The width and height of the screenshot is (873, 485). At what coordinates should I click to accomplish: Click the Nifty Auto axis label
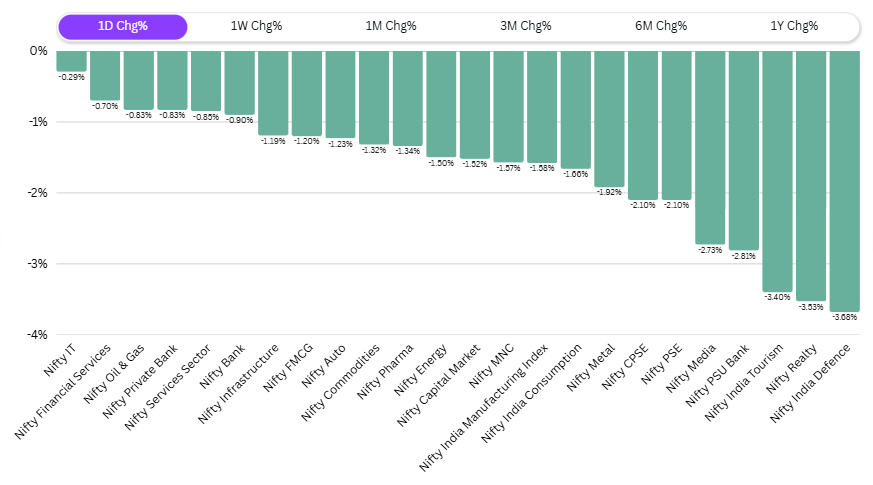pyautogui.click(x=330, y=365)
